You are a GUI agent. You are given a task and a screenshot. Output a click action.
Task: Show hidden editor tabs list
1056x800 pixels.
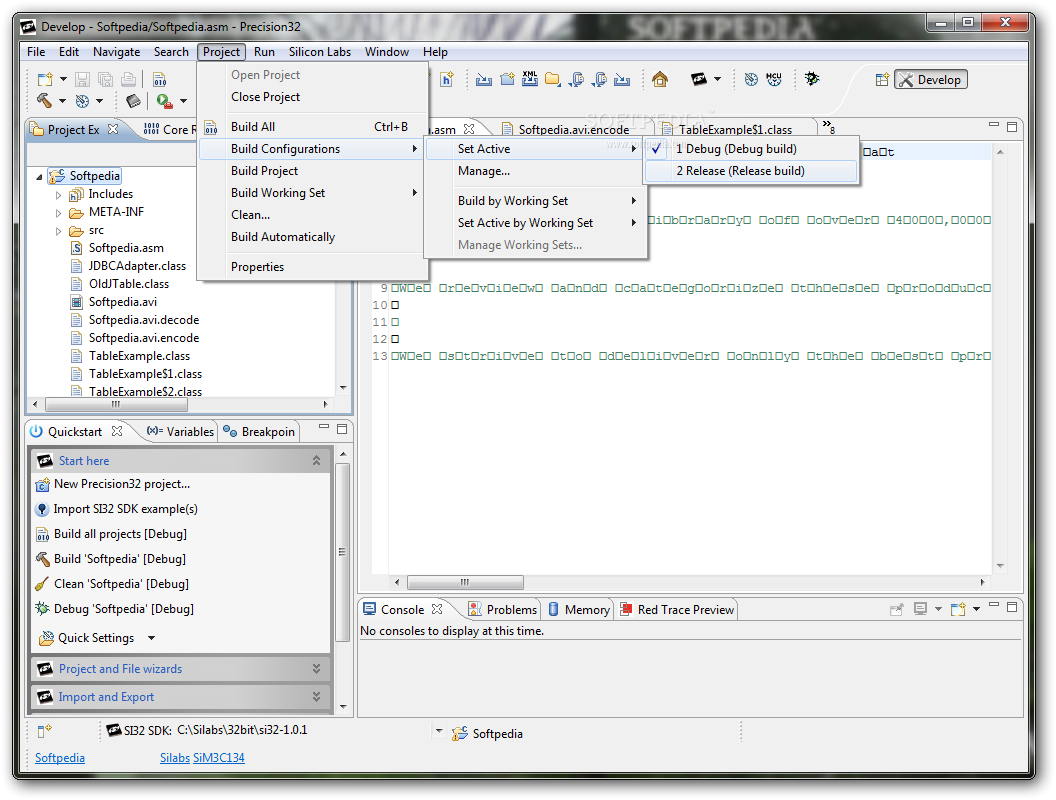828,126
